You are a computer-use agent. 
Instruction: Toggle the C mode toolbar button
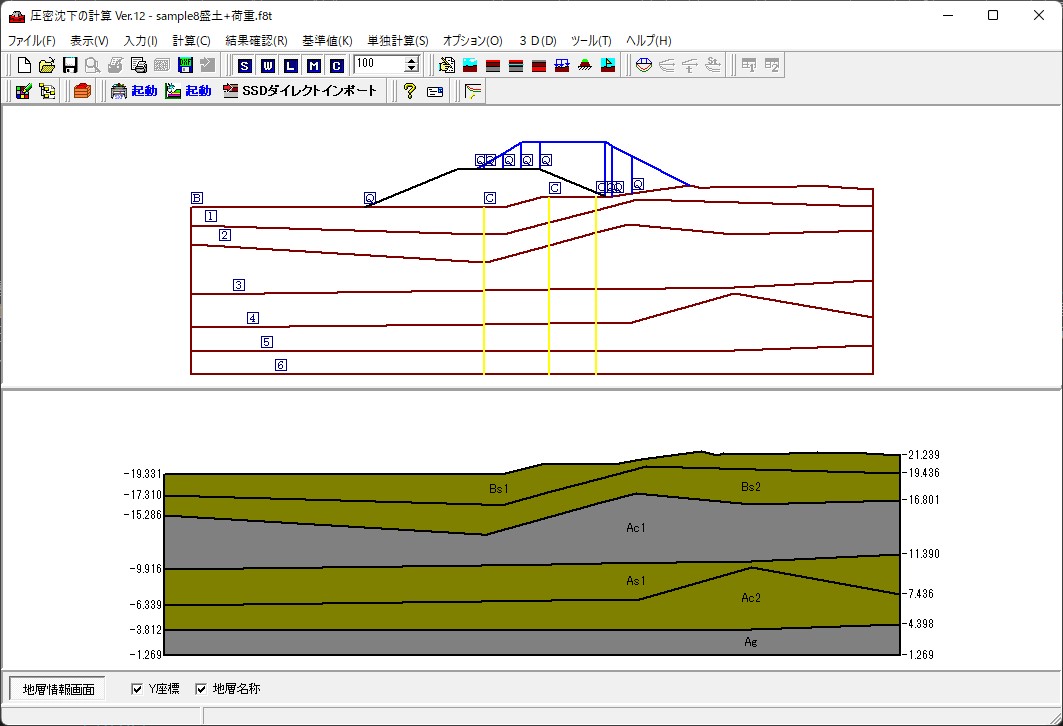pyautogui.click(x=336, y=65)
